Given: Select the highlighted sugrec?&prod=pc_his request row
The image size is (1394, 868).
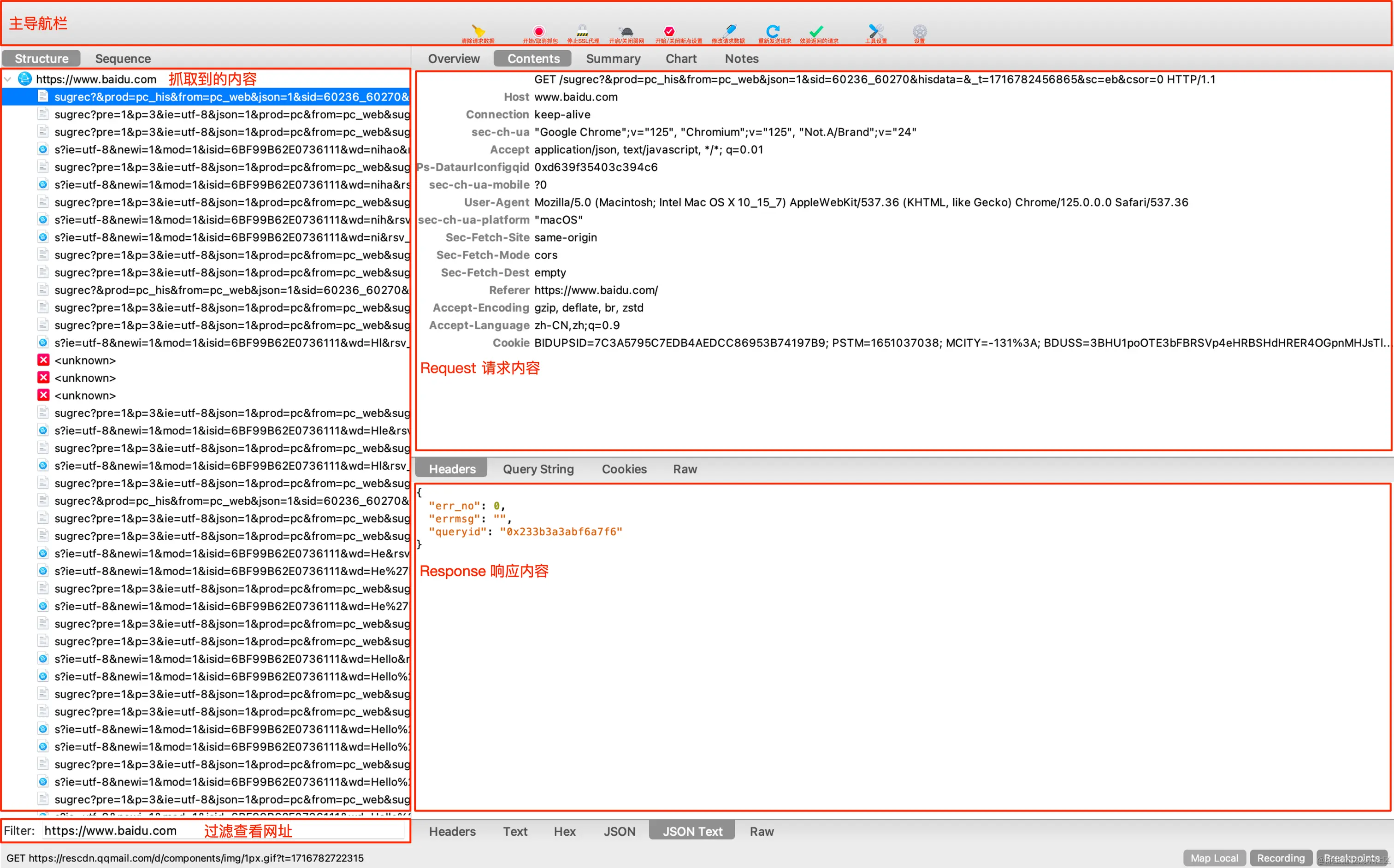Looking at the screenshot, I should (x=206, y=96).
